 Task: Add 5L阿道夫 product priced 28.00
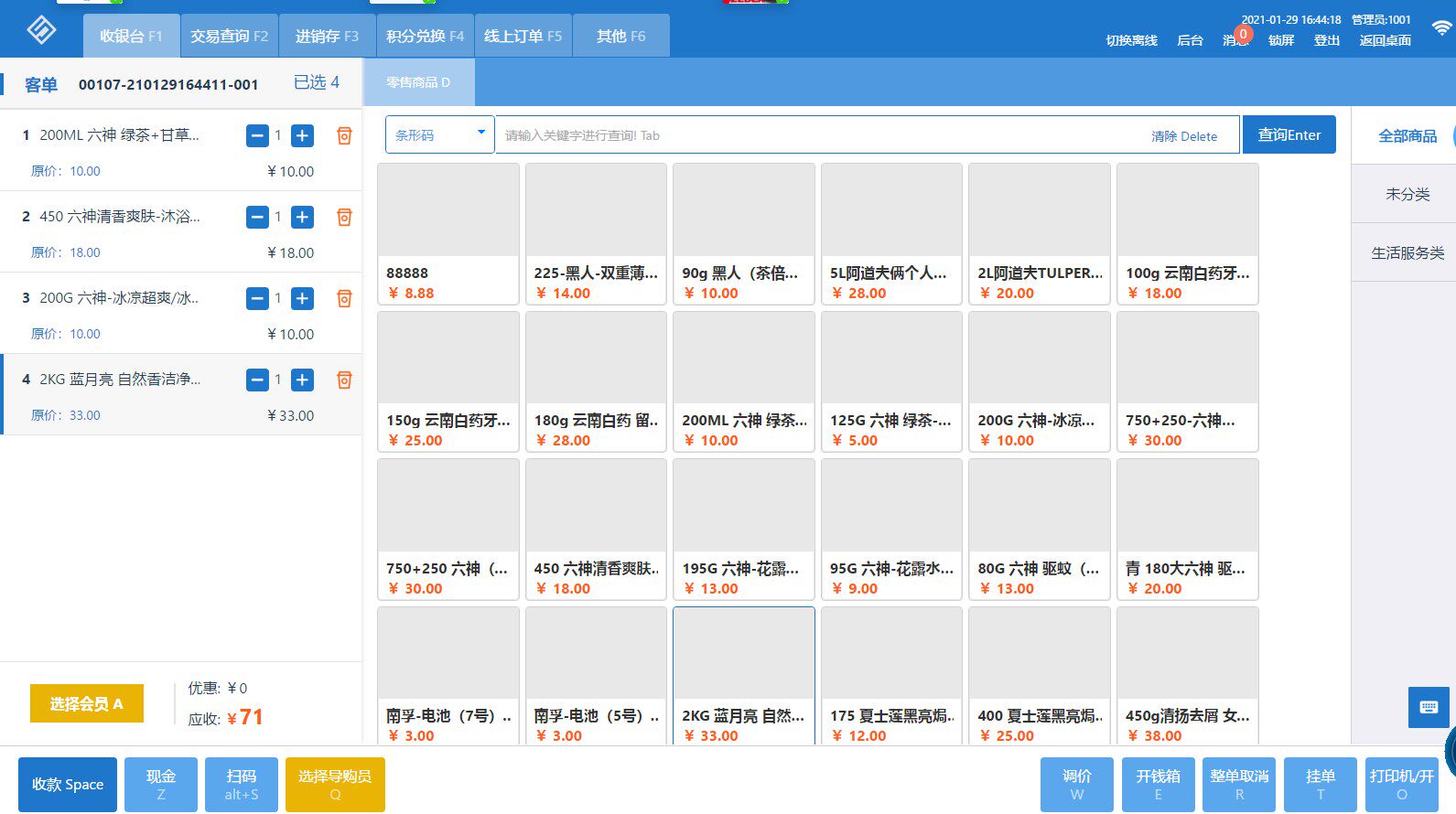(892, 234)
